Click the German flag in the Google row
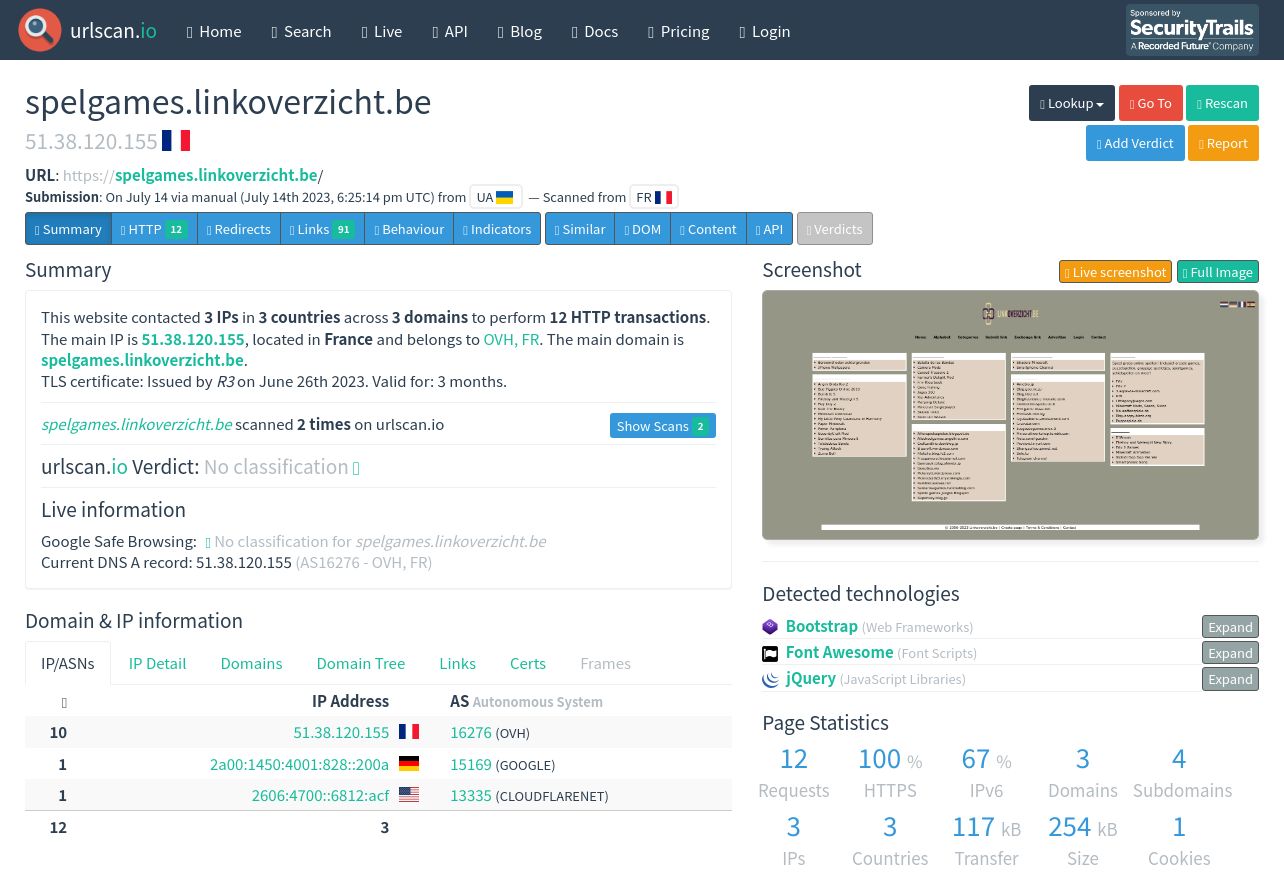 (409, 763)
